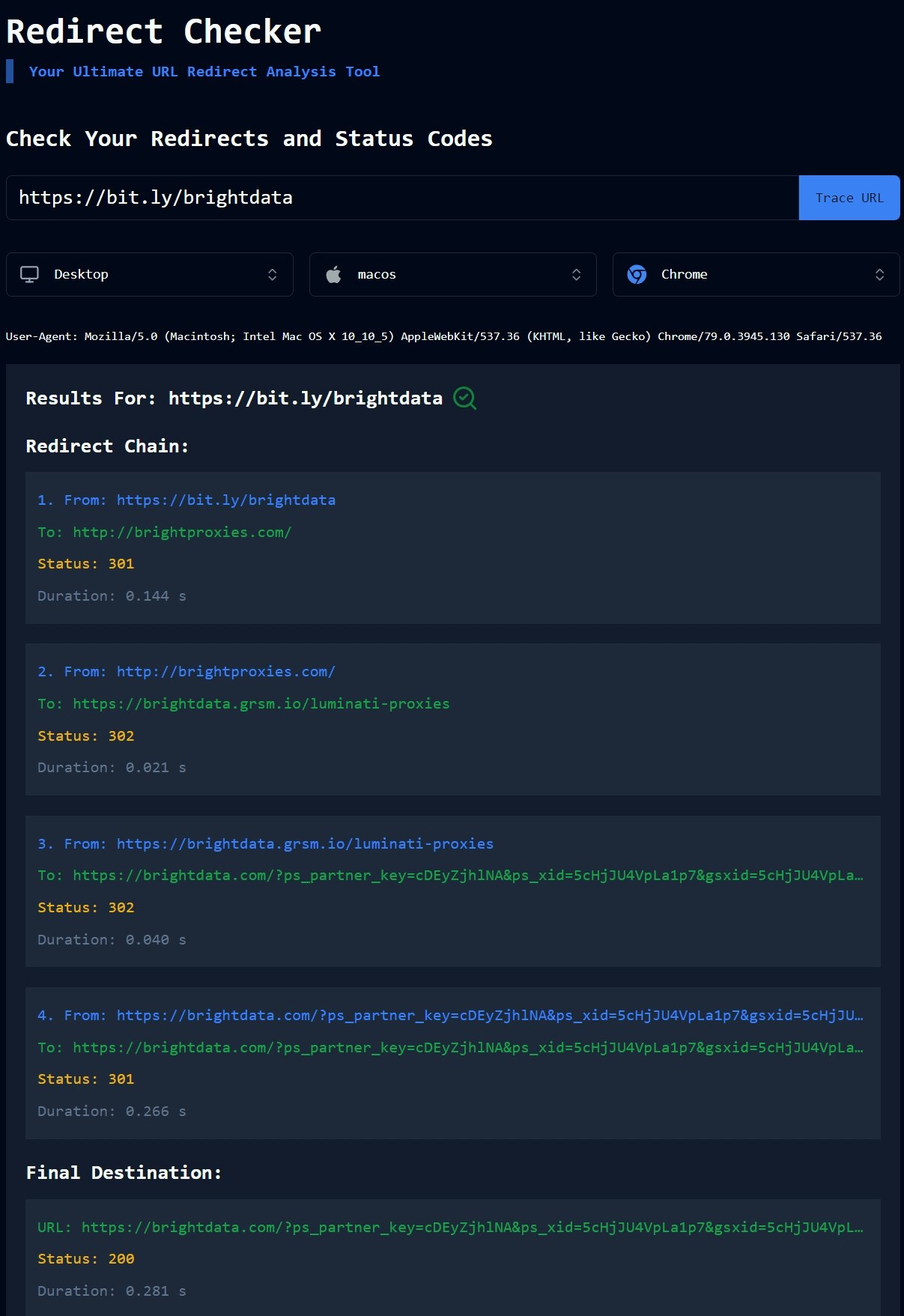Click the Chrome dropdown up-down arrows
Screen dimensions: 904x1316
click(x=879, y=274)
